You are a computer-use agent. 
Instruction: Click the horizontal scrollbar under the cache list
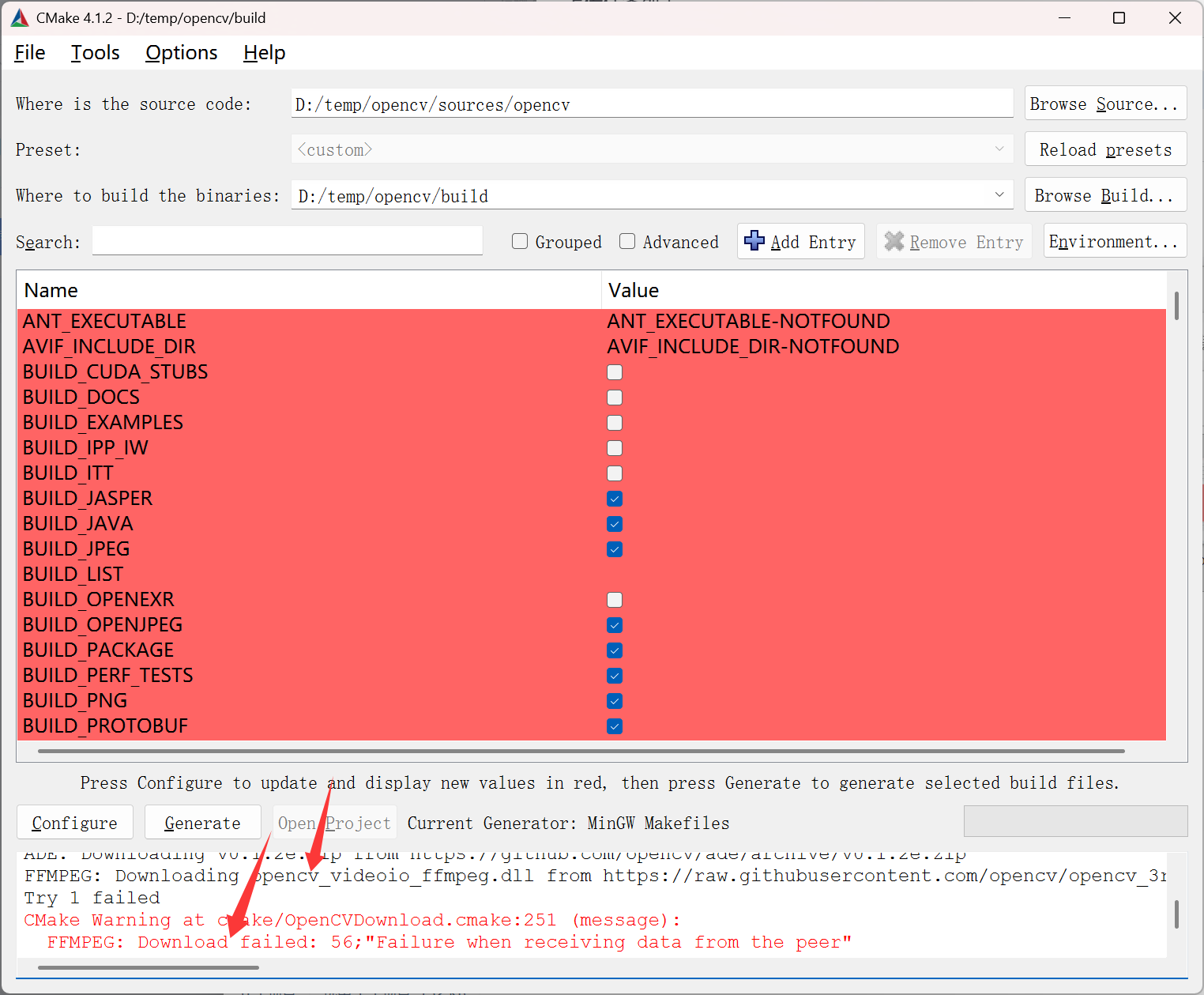581,751
